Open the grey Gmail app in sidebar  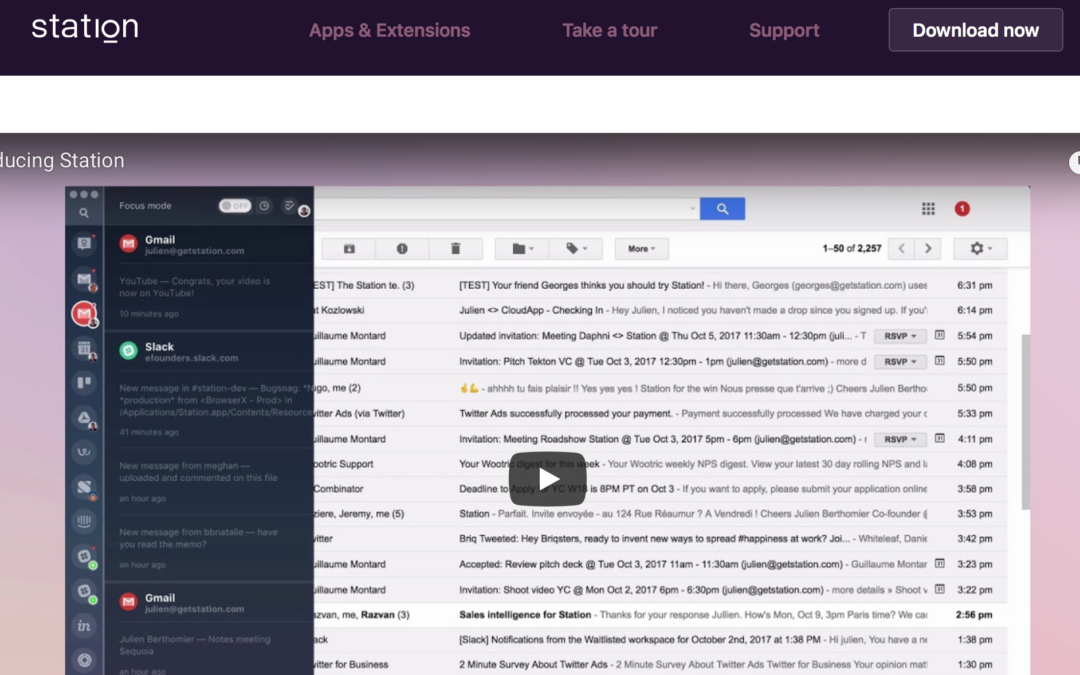(85, 279)
